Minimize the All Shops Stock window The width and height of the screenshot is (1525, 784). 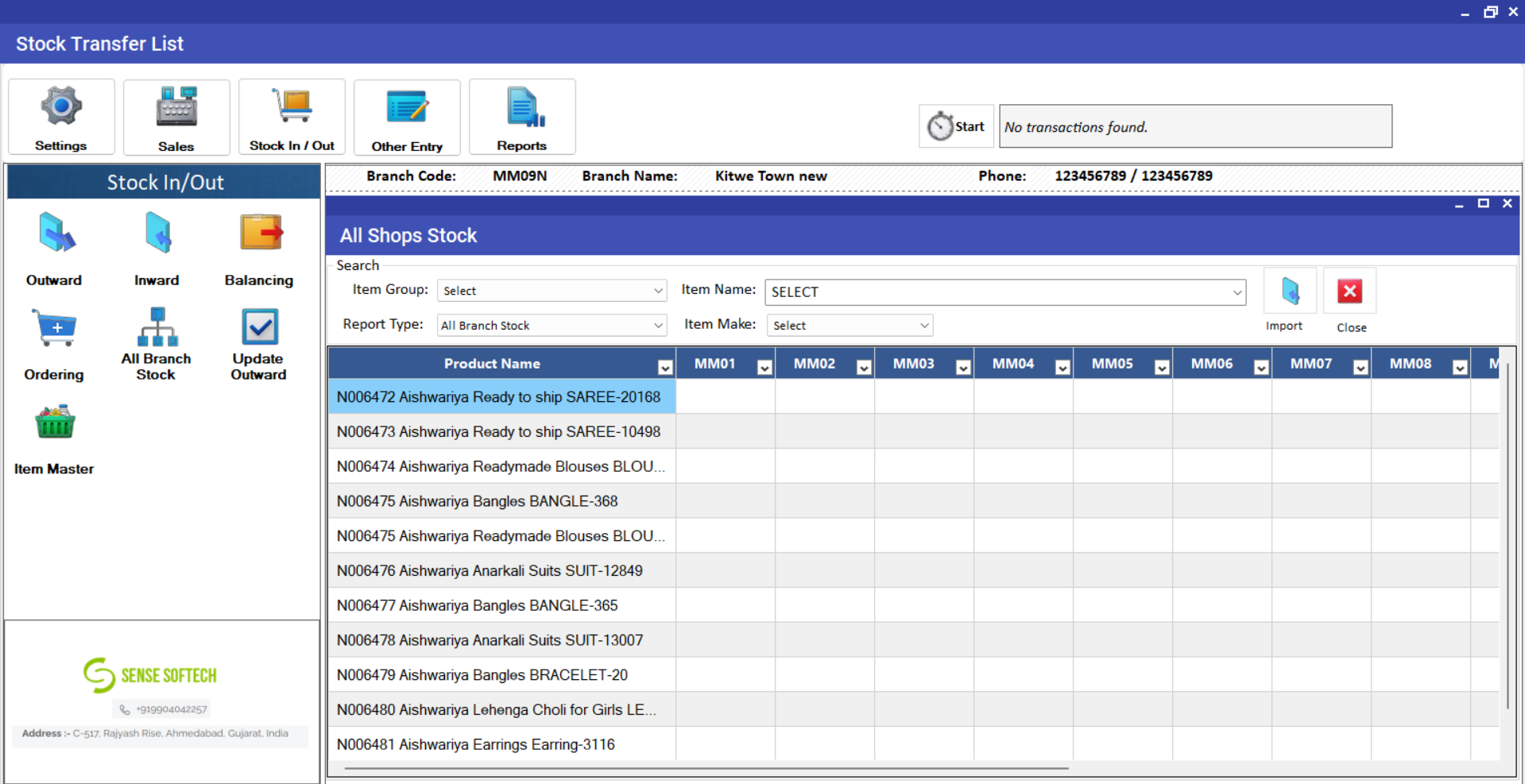1459,204
